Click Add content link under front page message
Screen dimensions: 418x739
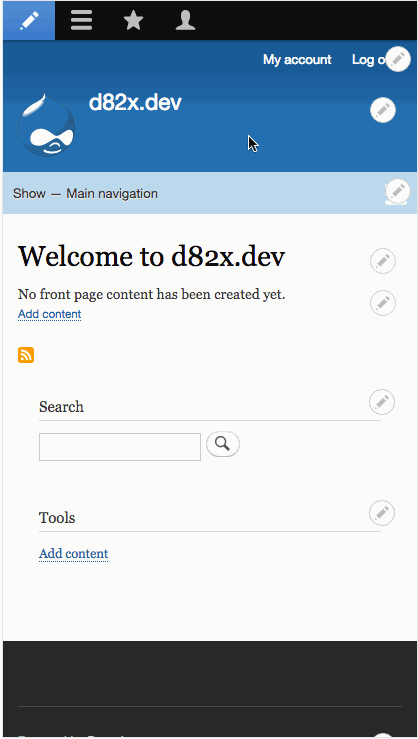click(49, 314)
